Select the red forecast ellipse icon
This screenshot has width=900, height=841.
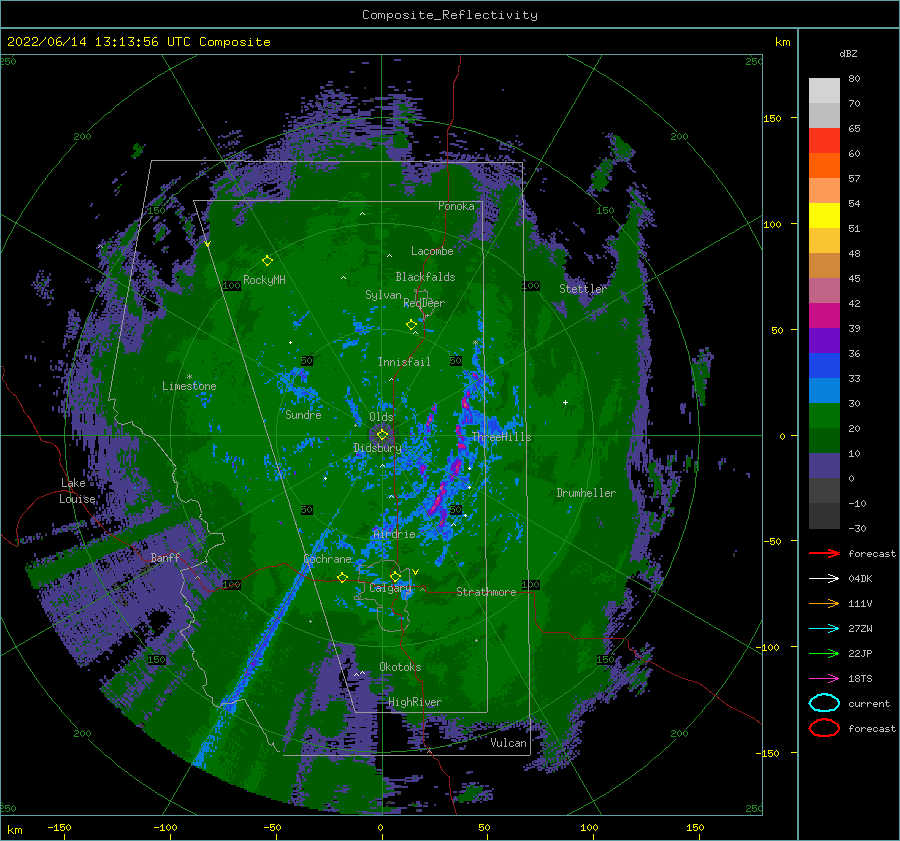[x=824, y=728]
